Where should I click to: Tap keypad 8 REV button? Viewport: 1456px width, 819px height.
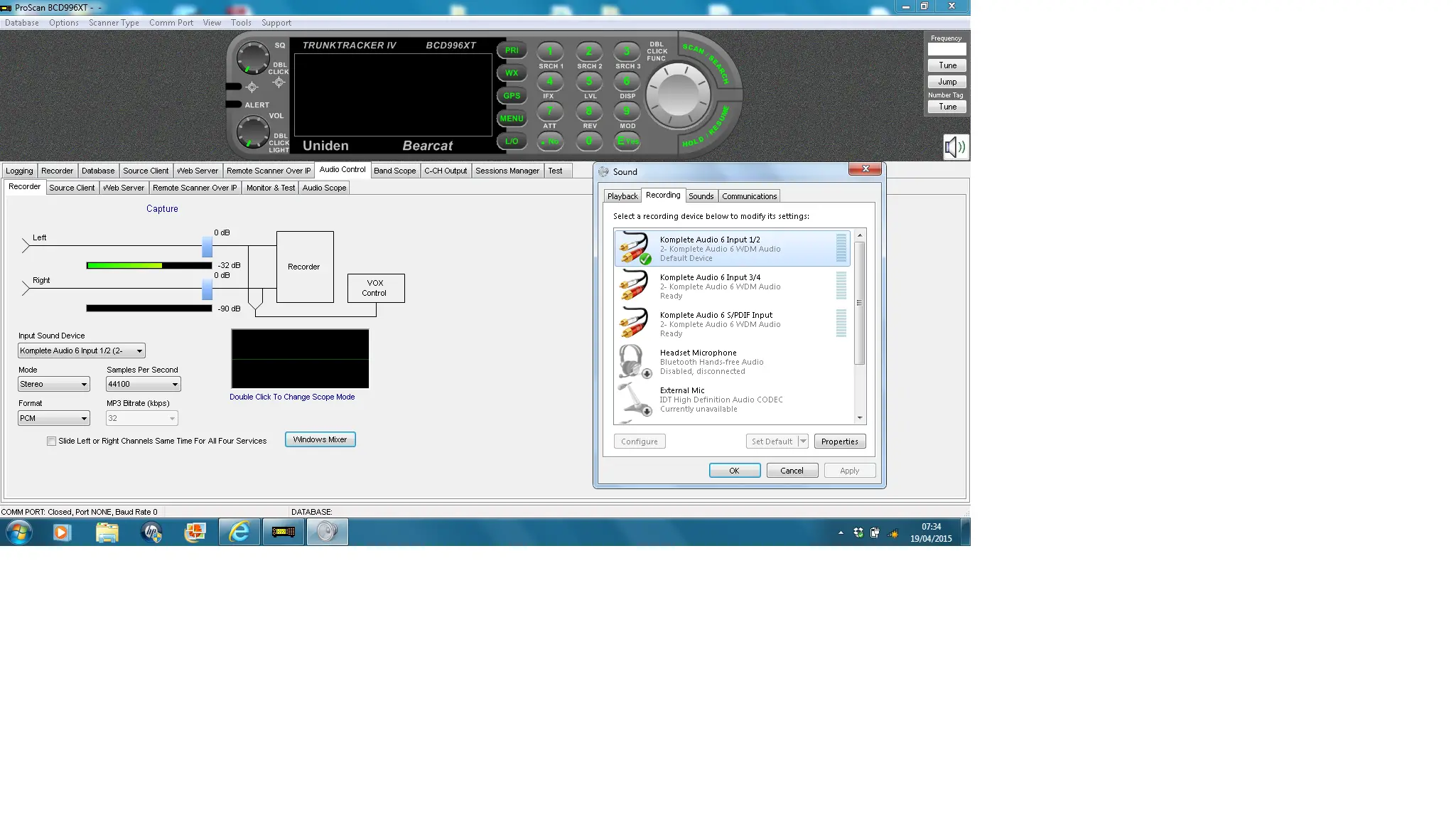pyautogui.click(x=588, y=112)
